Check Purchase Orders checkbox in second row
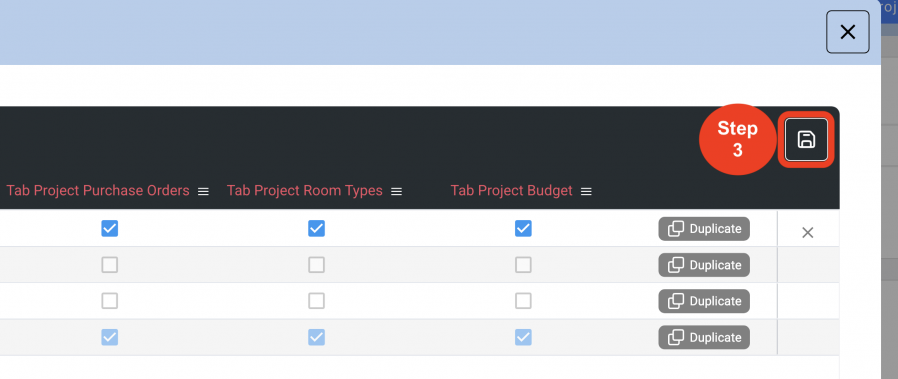 (109, 264)
